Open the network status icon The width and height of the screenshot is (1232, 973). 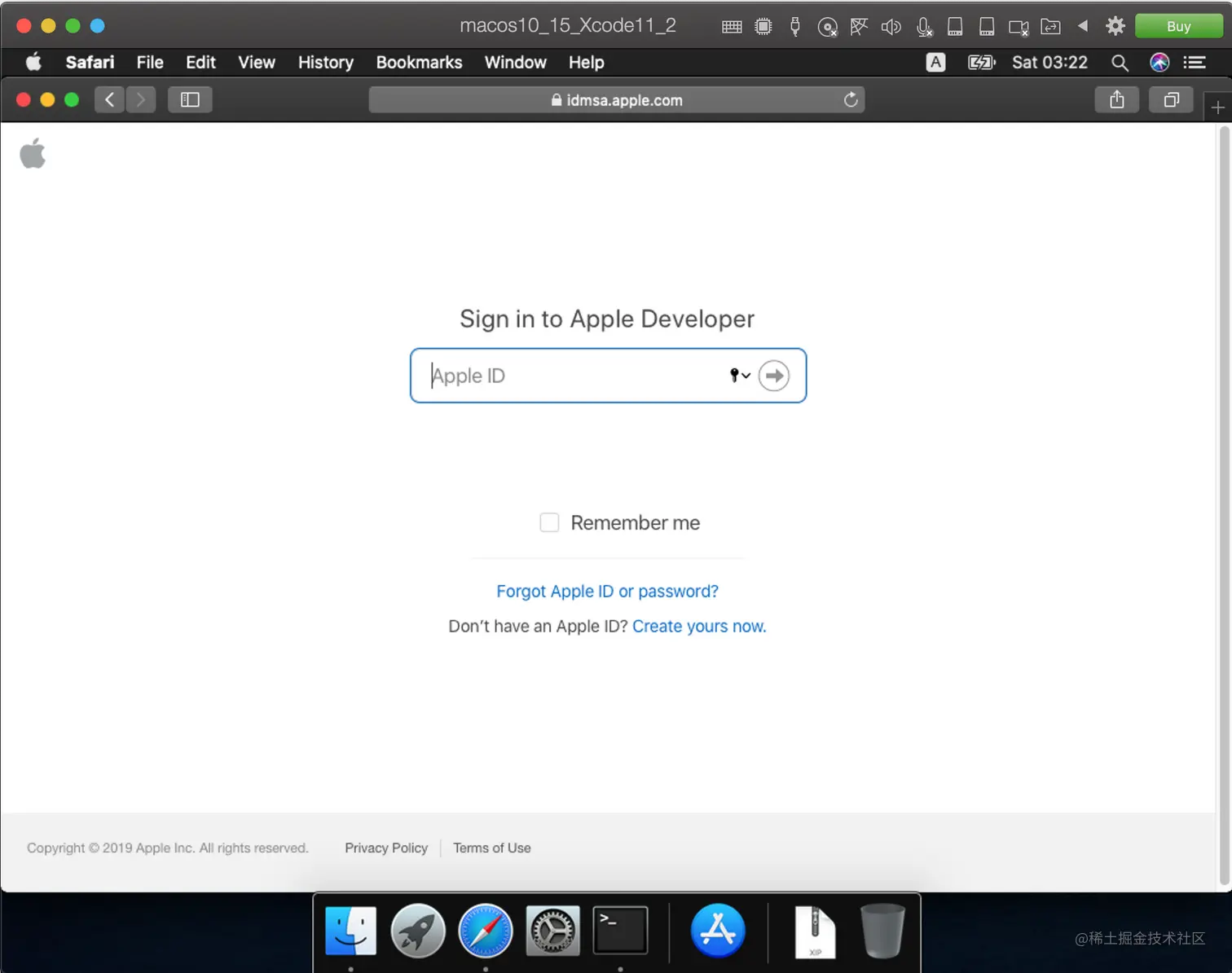point(859,26)
